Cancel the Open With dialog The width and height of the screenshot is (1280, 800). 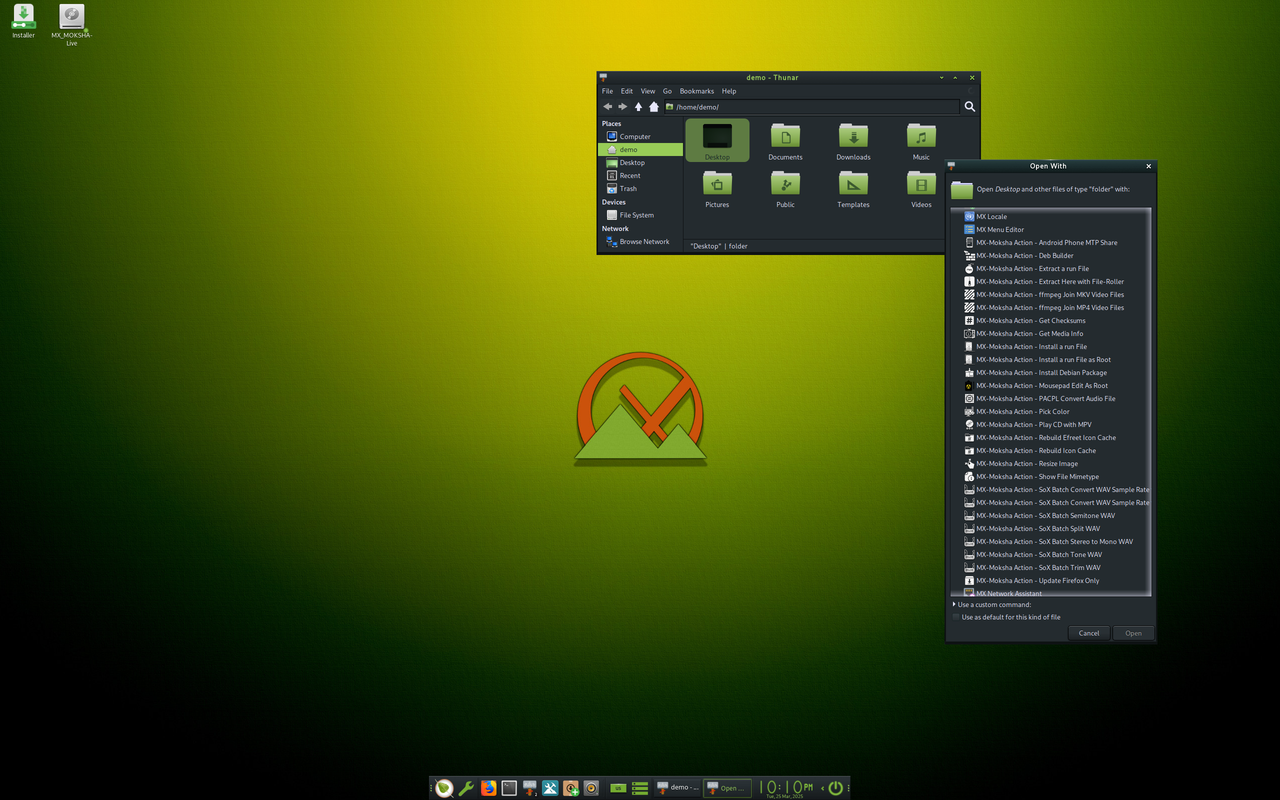point(1089,633)
